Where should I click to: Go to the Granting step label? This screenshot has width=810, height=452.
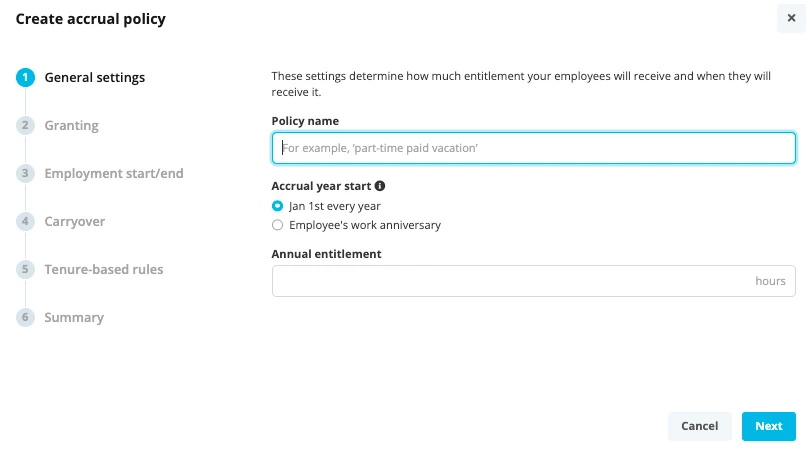[x=71, y=126]
